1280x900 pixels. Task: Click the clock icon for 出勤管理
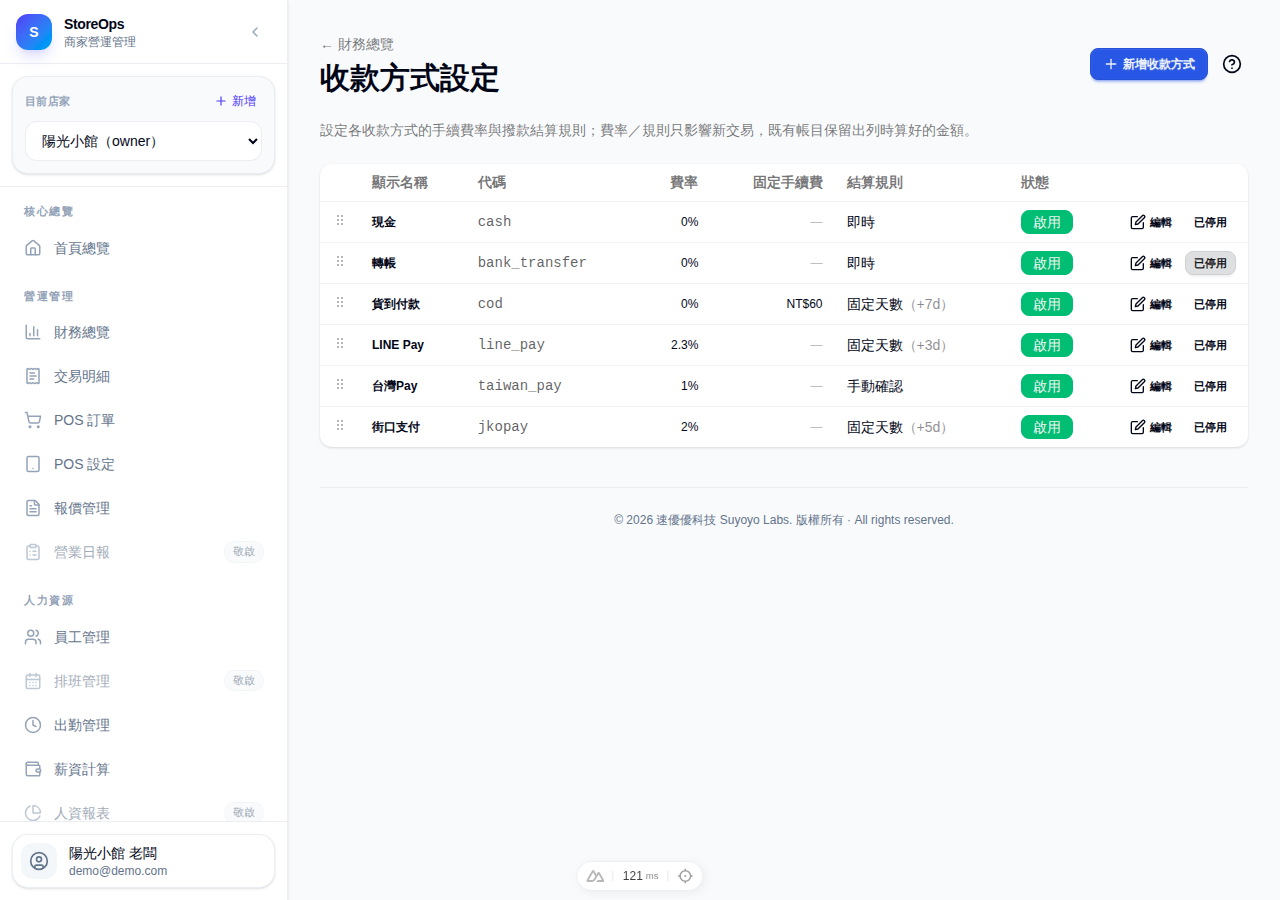coord(33,725)
